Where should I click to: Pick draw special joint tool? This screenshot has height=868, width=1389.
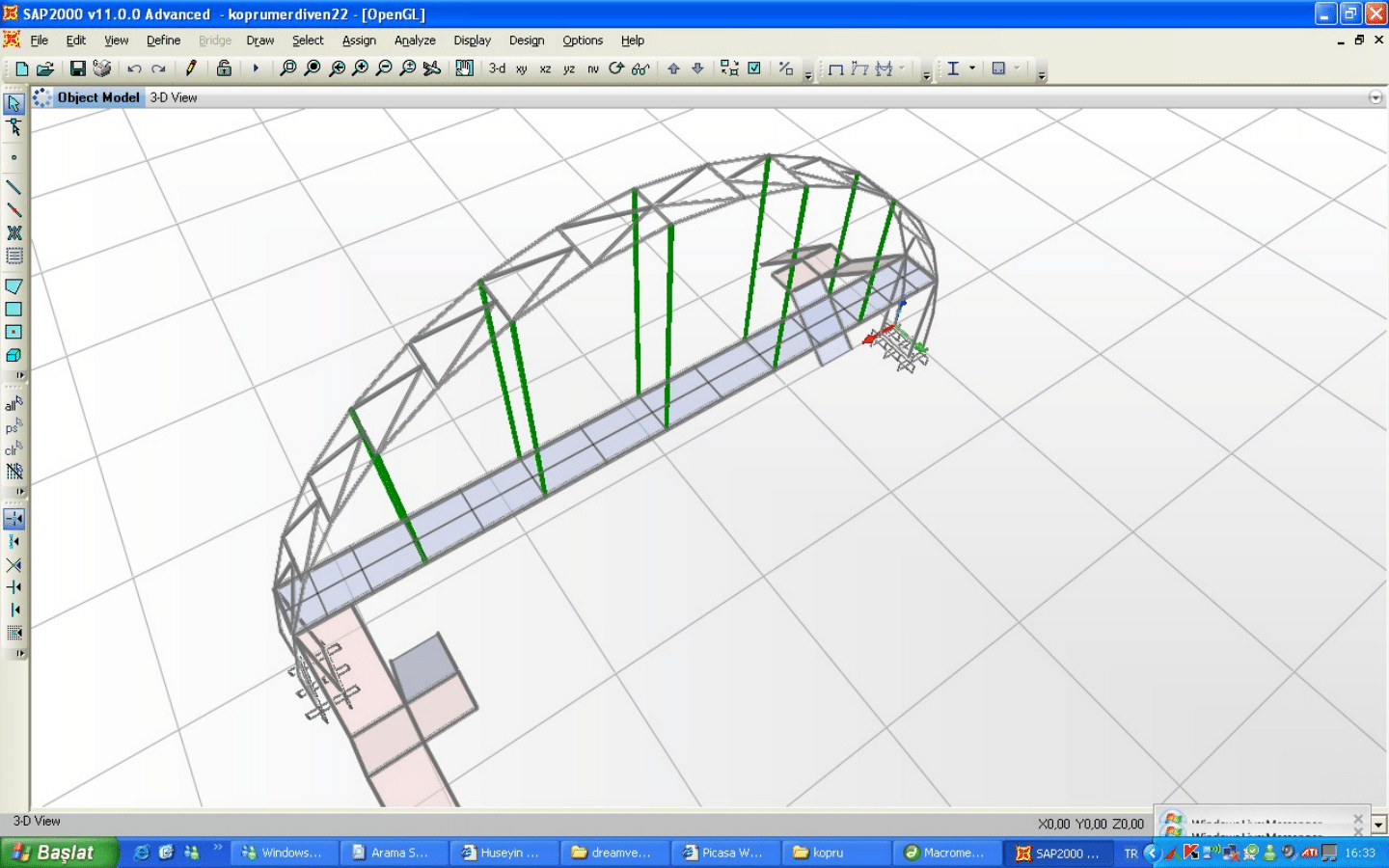point(14,157)
